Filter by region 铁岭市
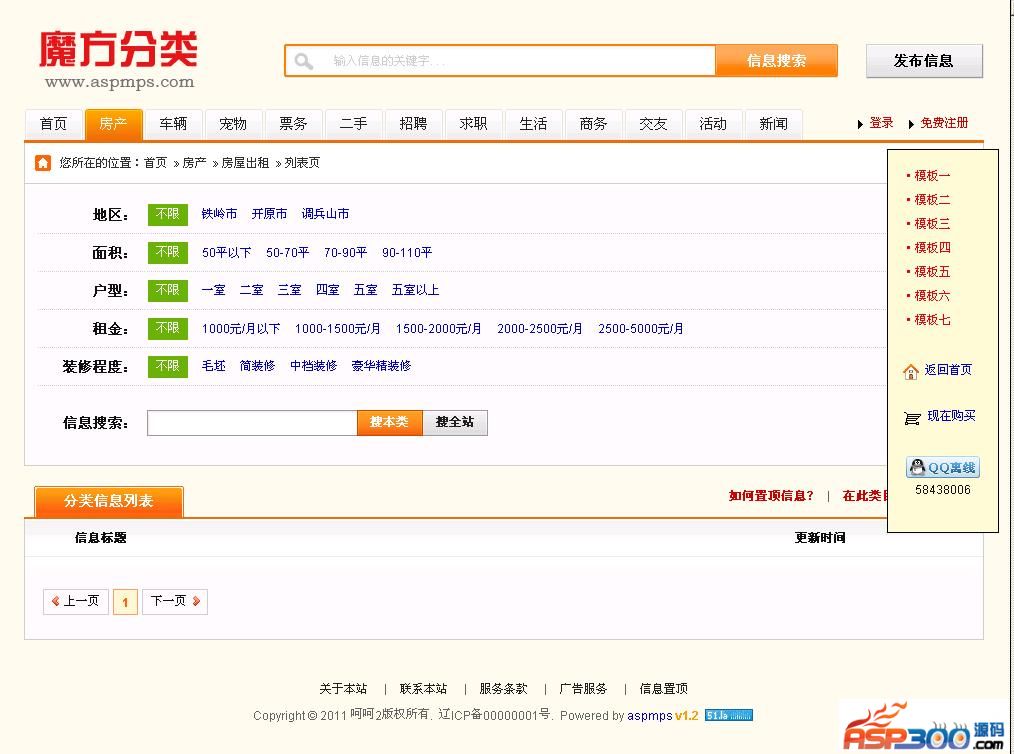The image size is (1014, 754). (219, 214)
